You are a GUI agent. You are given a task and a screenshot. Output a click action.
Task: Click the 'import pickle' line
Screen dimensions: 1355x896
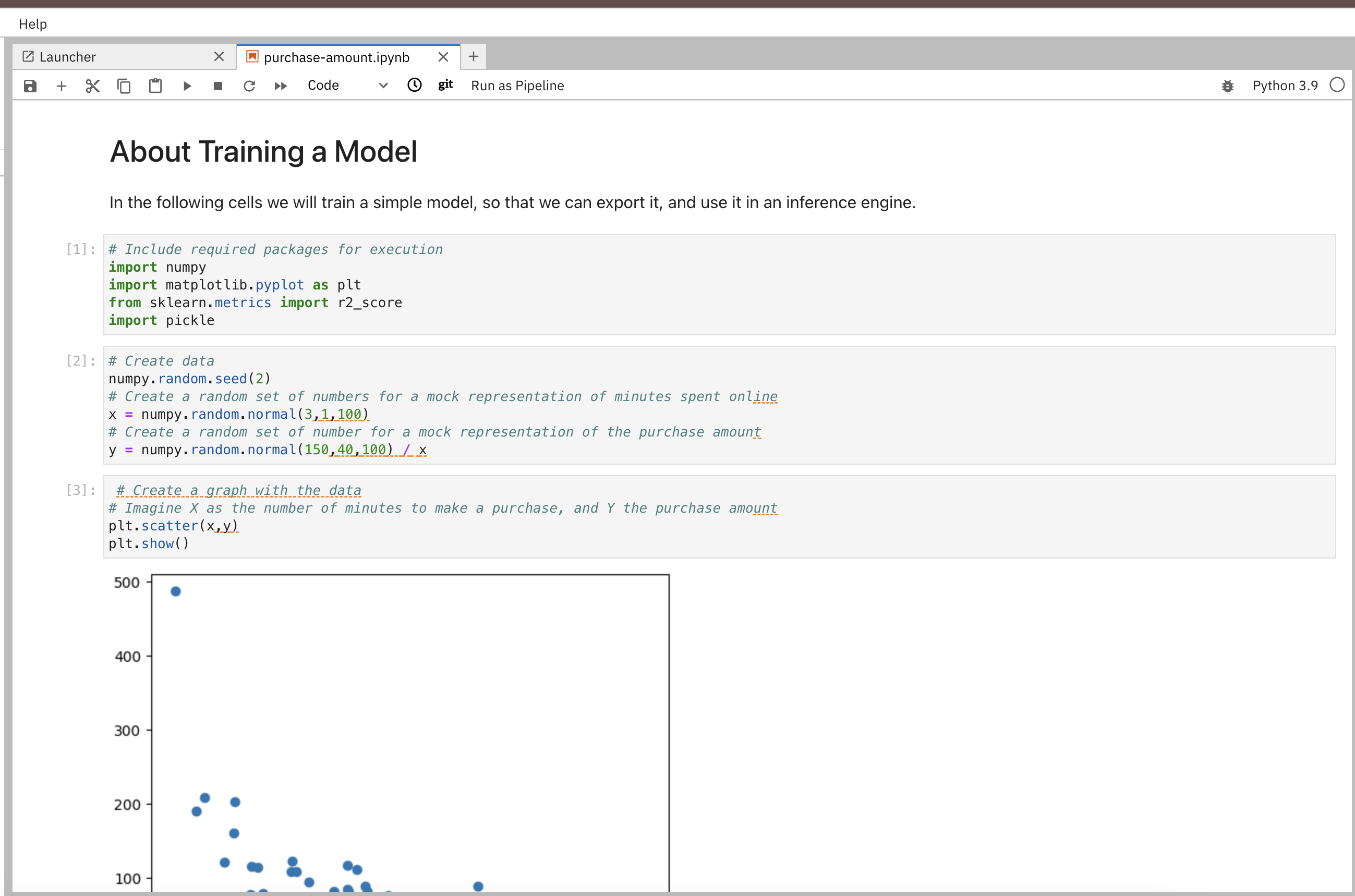pos(162,321)
